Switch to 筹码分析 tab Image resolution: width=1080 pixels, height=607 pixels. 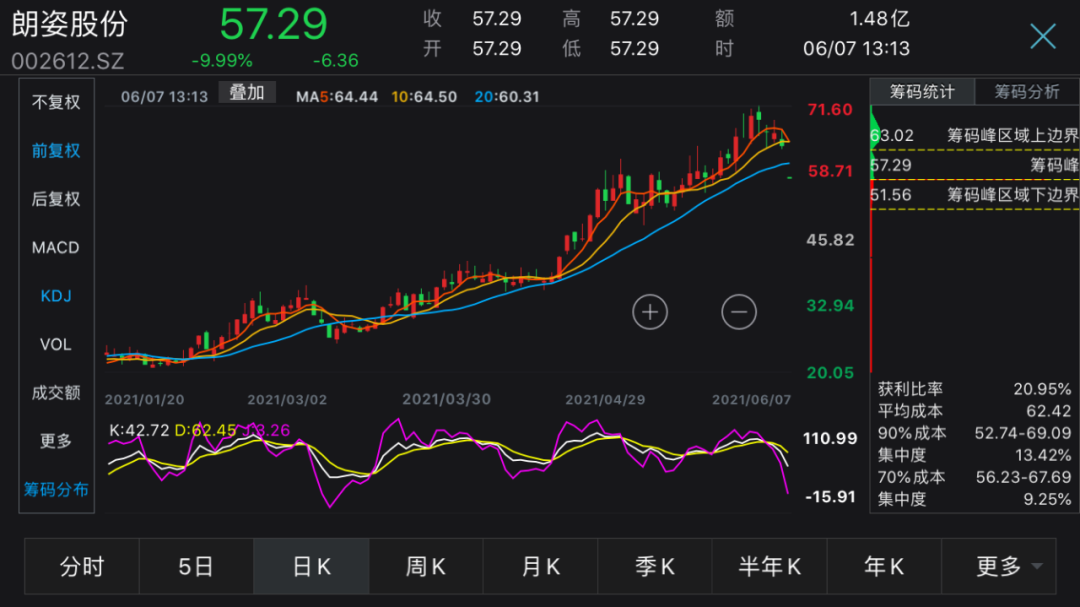(1027, 92)
